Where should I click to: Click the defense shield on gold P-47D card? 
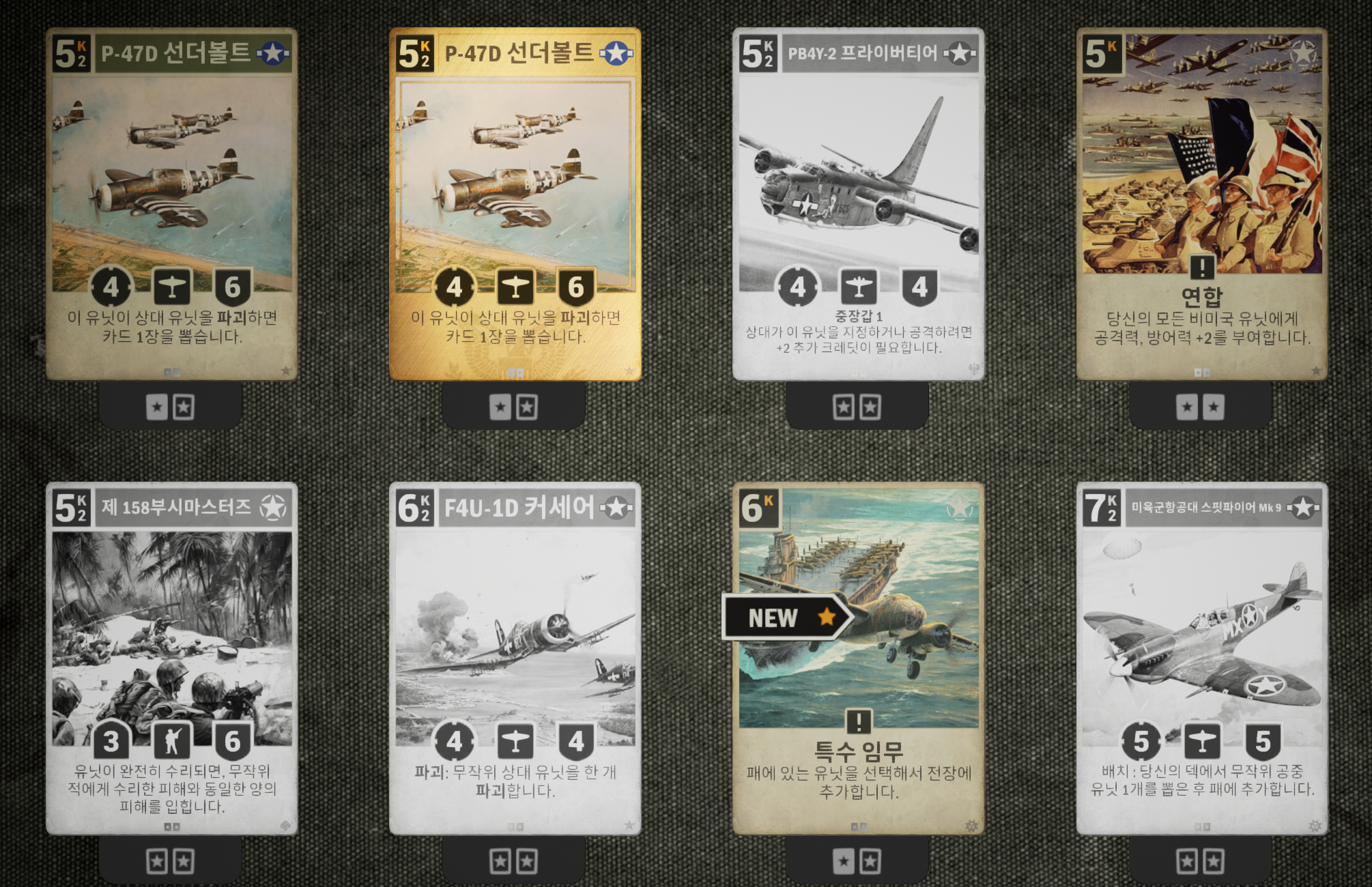coord(576,287)
